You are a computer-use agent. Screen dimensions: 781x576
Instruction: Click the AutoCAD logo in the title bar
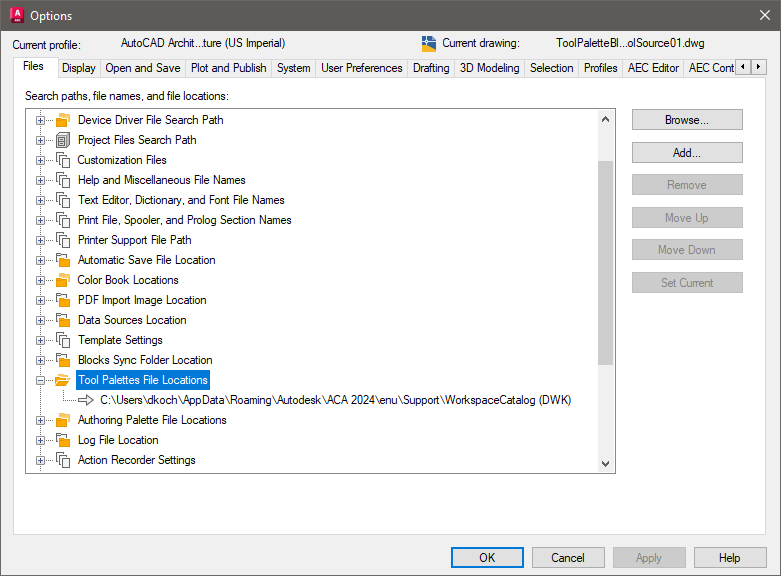[17, 15]
